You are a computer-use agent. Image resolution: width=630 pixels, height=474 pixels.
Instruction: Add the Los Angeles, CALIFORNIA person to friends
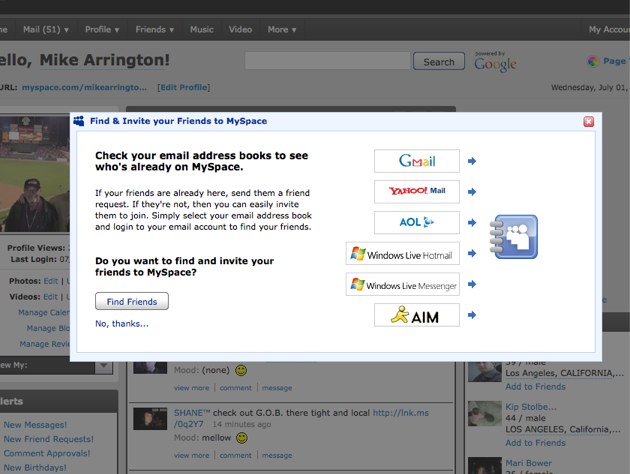535,386
